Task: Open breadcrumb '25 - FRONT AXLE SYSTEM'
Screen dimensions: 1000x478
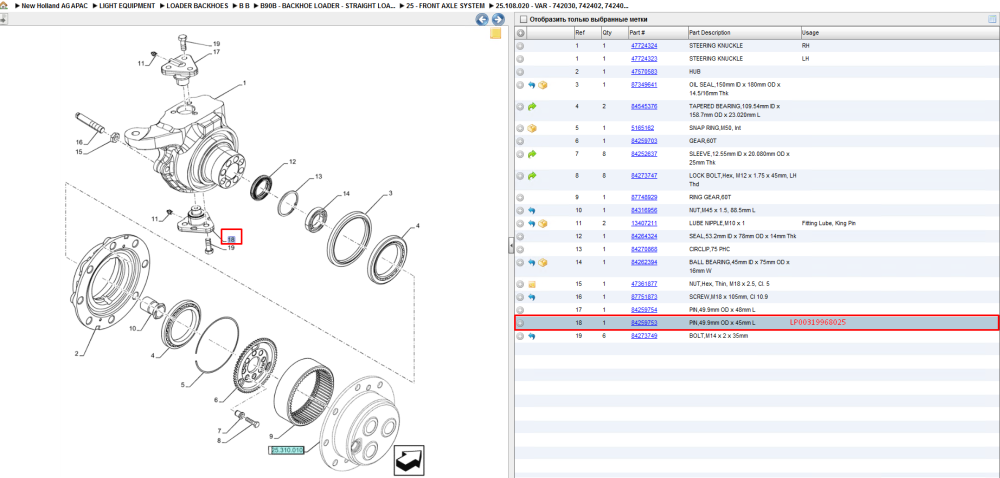Action: [x=445, y=5]
